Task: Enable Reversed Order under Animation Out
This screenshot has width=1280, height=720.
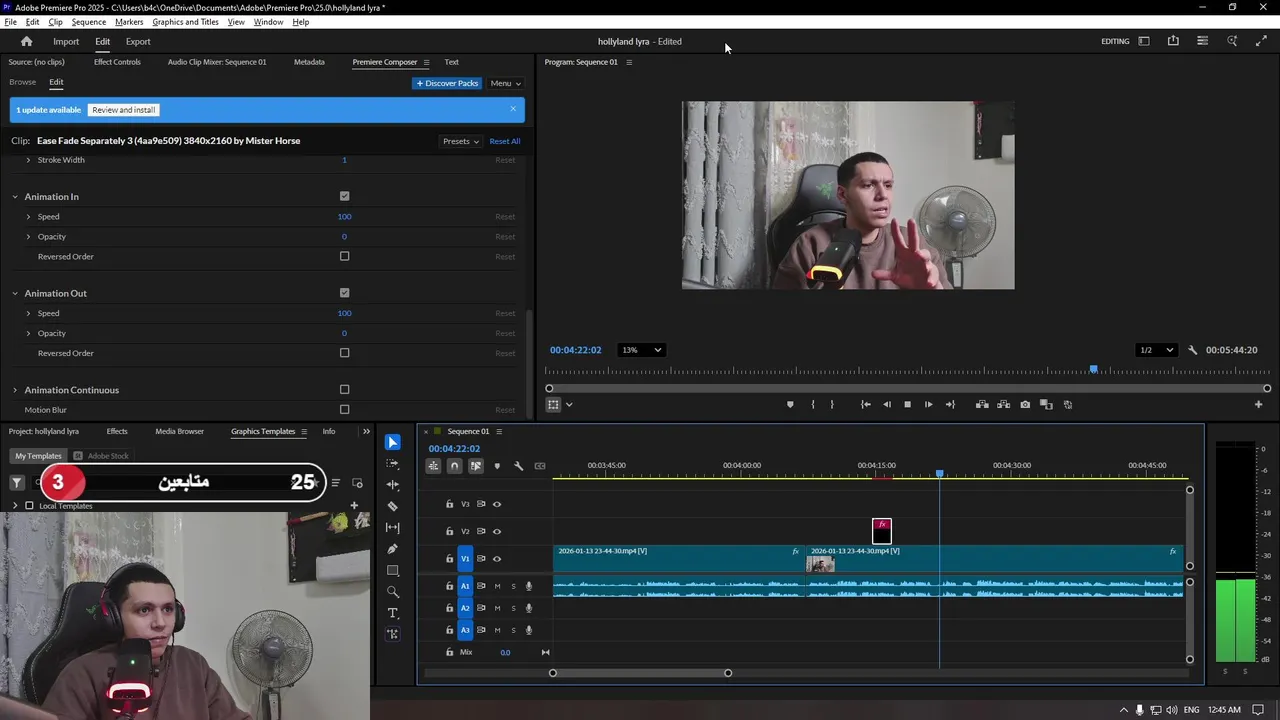Action: tap(344, 353)
